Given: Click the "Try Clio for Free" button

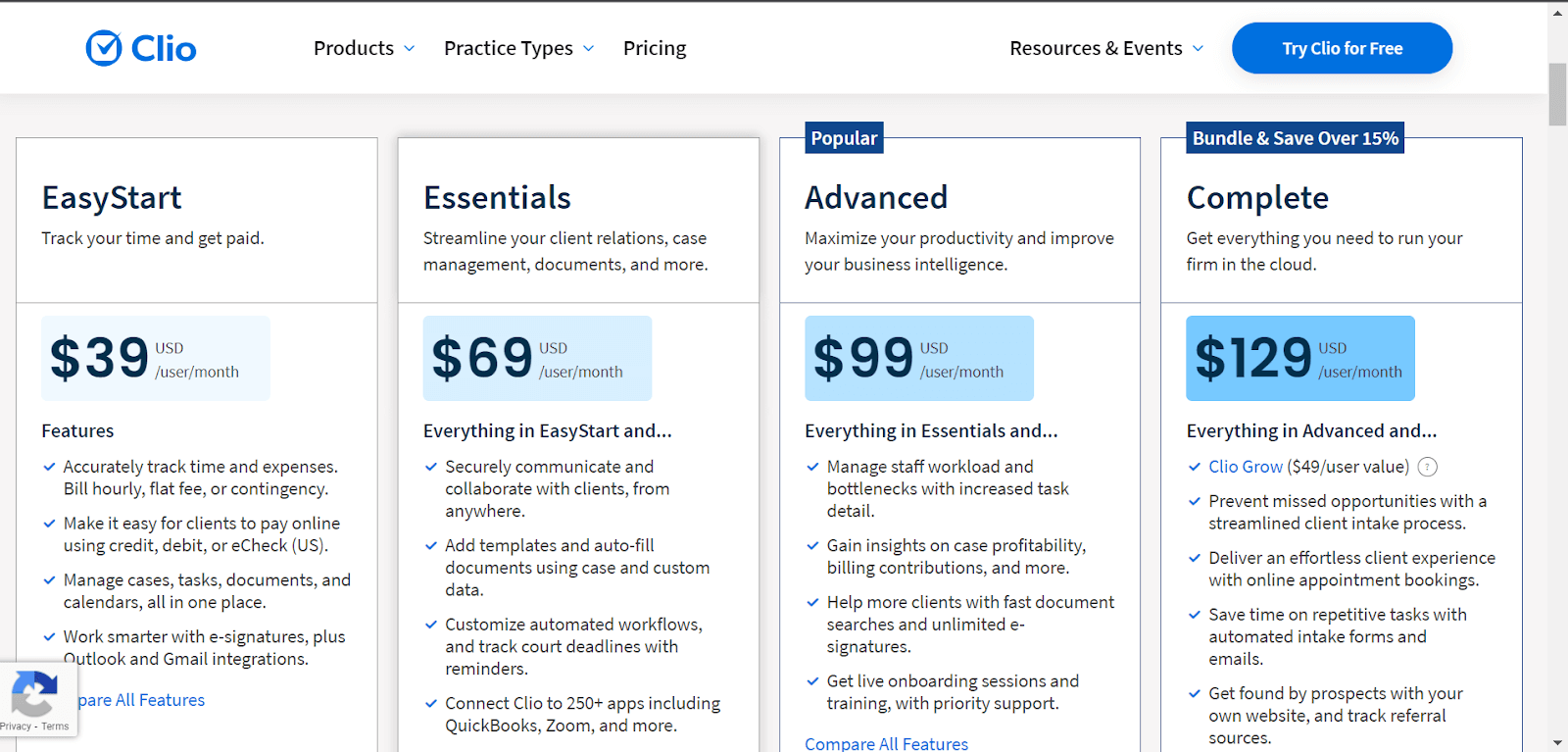Looking at the screenshot, I should click(x=1341, y=47).
